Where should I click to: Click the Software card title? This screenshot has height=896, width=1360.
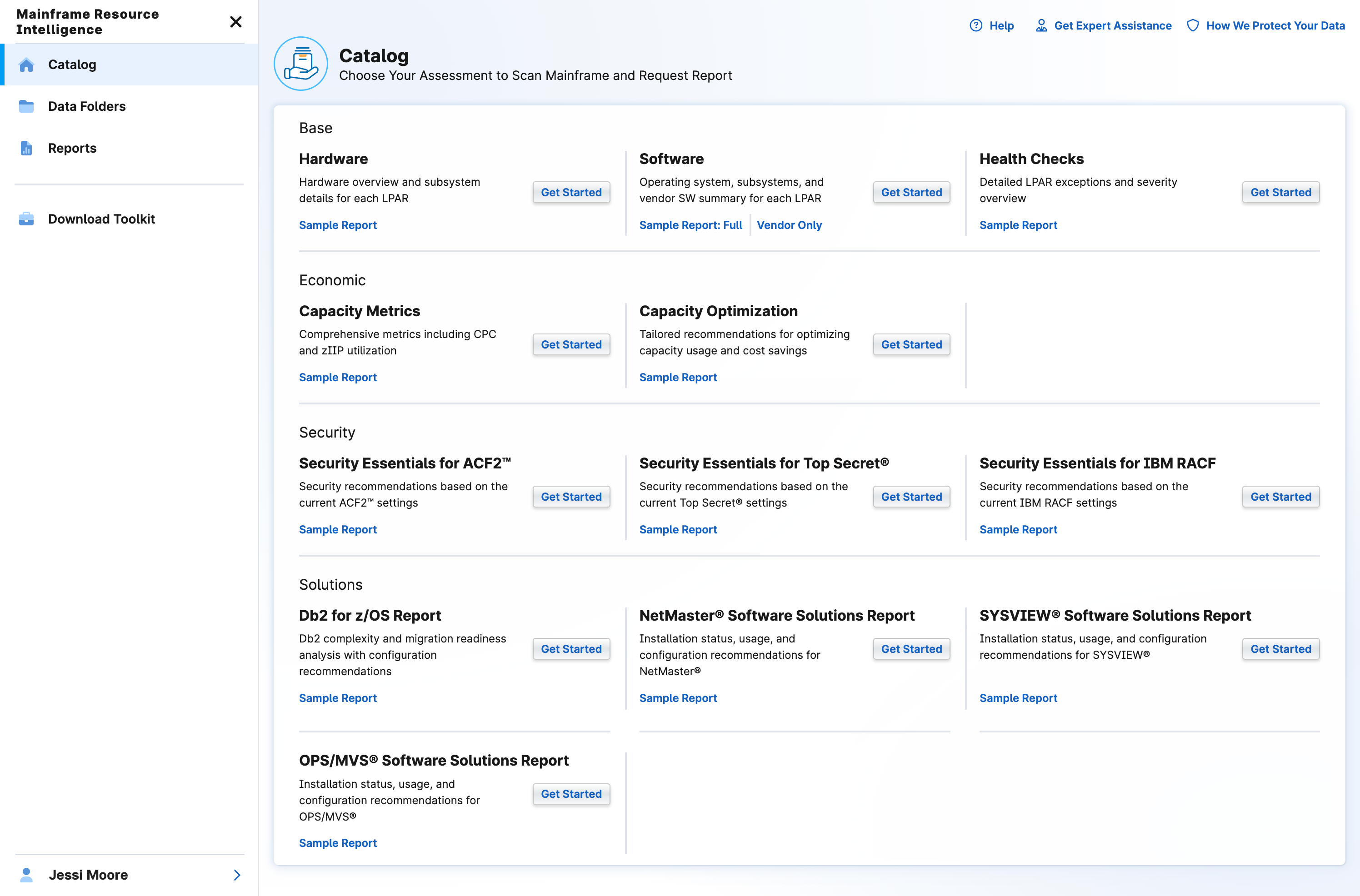pyautogui.click(x=671, y=159)
